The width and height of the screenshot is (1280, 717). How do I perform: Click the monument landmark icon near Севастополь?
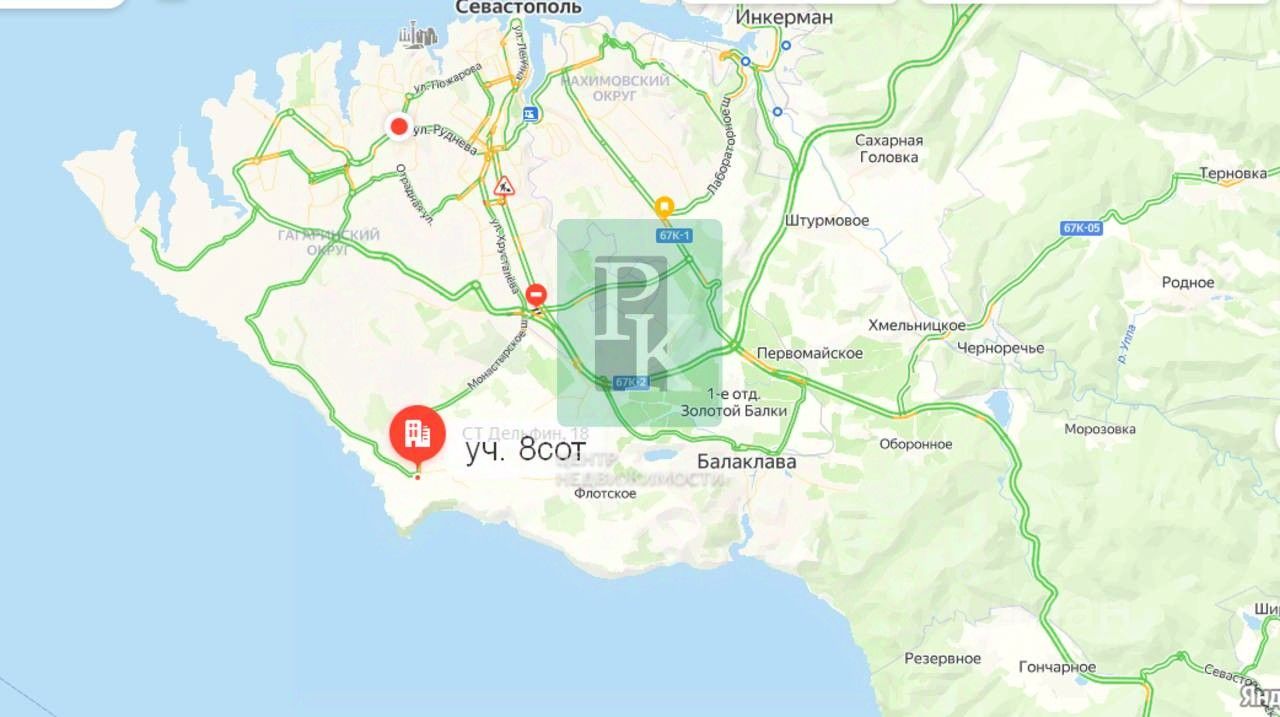(418, 36)
